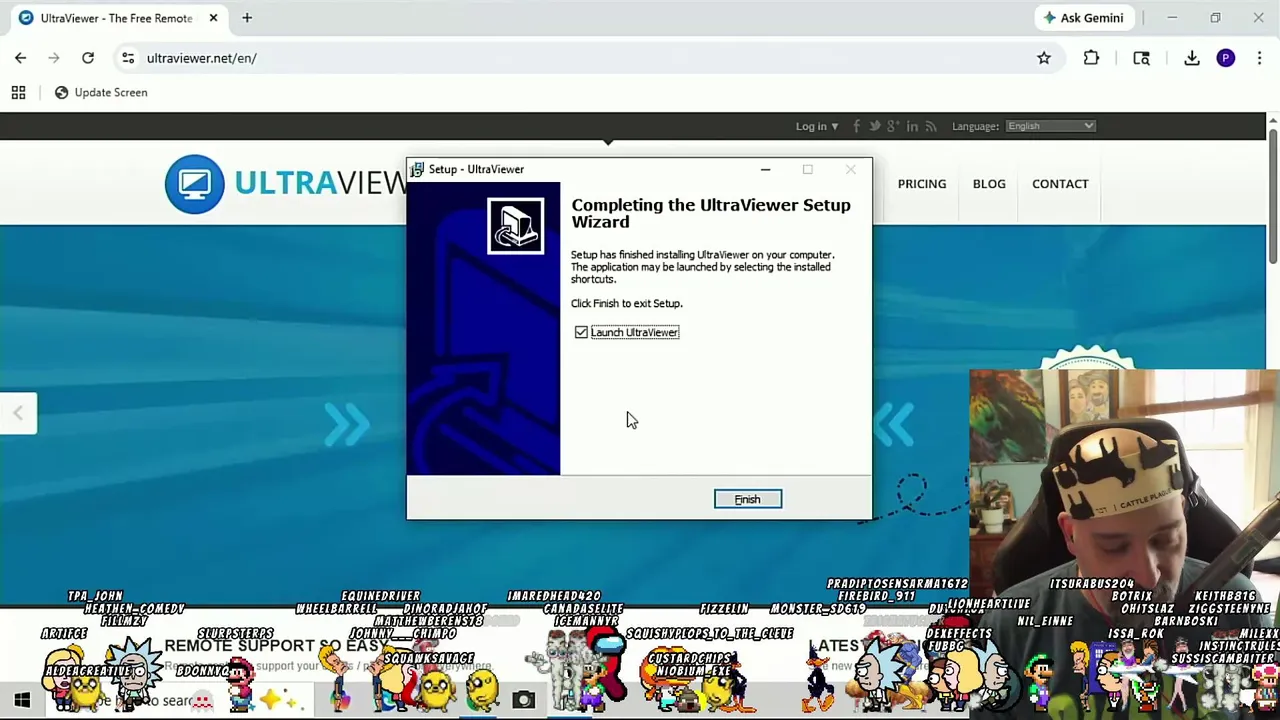Open the UltraViewer LinkedIn icon
The width and height of the screenshot is (1280, 720).
[x=912, y=126]
